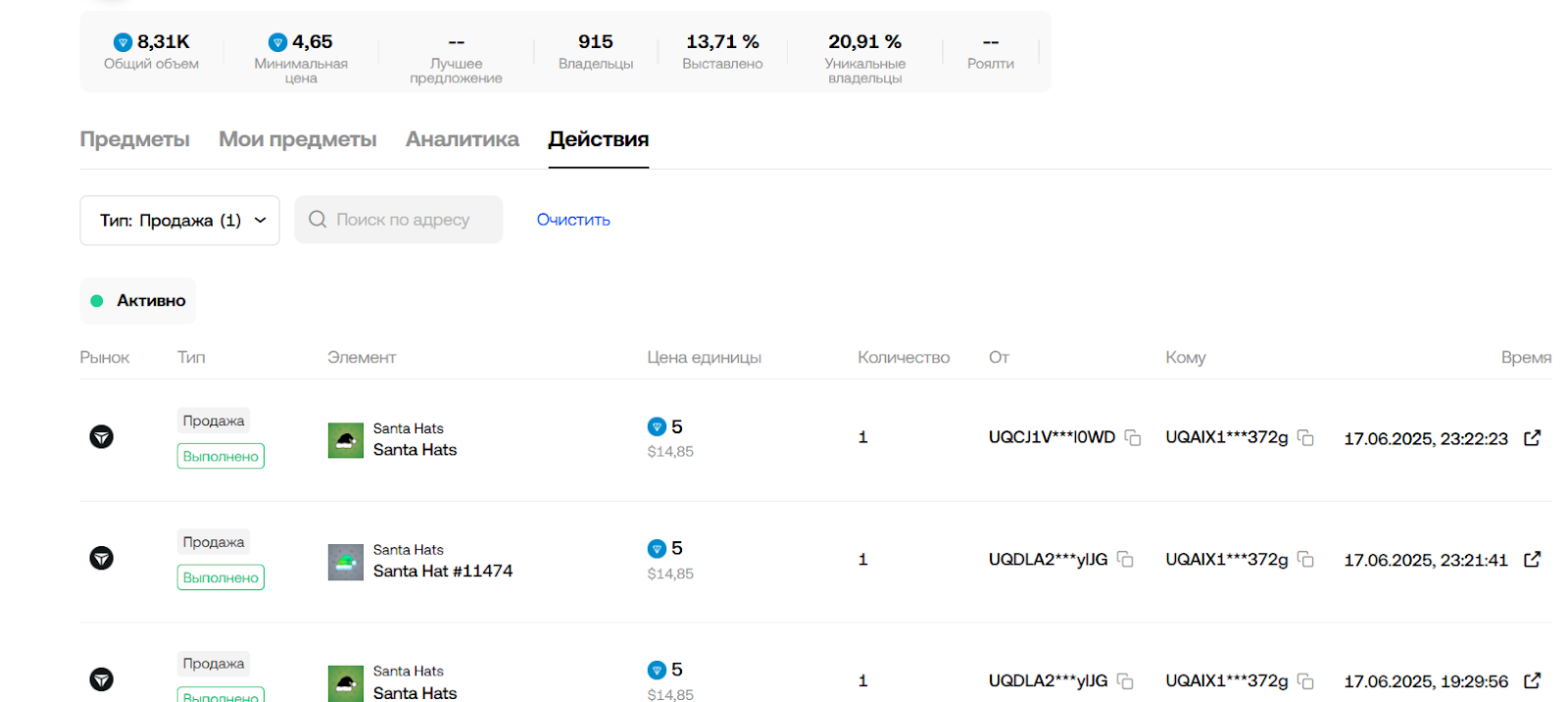
Task: Click the TON icon beside total volume 8,31K
Action: 123,42
